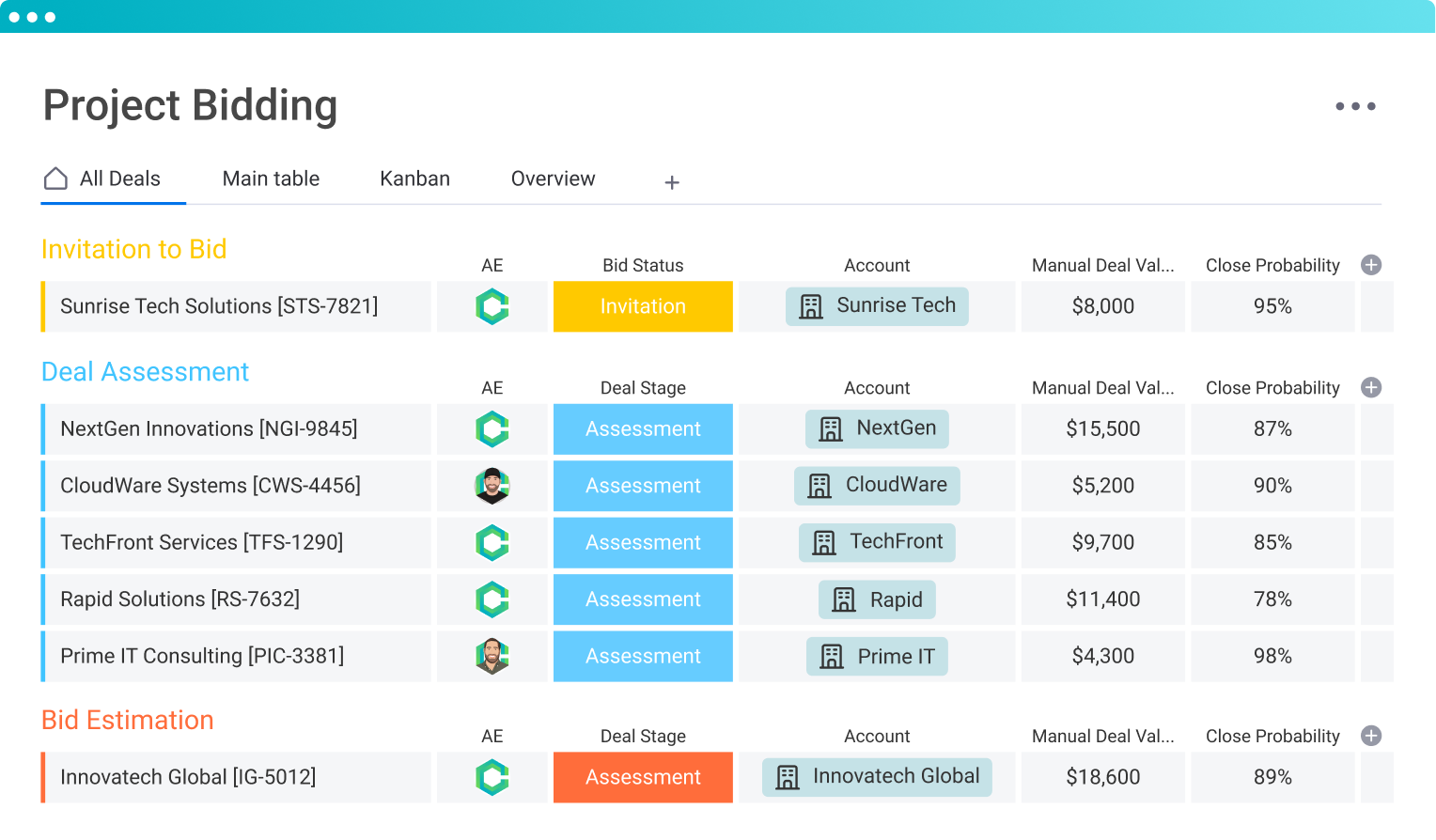The width and height of the screenshot is (1436, 840).
Task: Open the Kanban view tab
Action: click(414, 179)
